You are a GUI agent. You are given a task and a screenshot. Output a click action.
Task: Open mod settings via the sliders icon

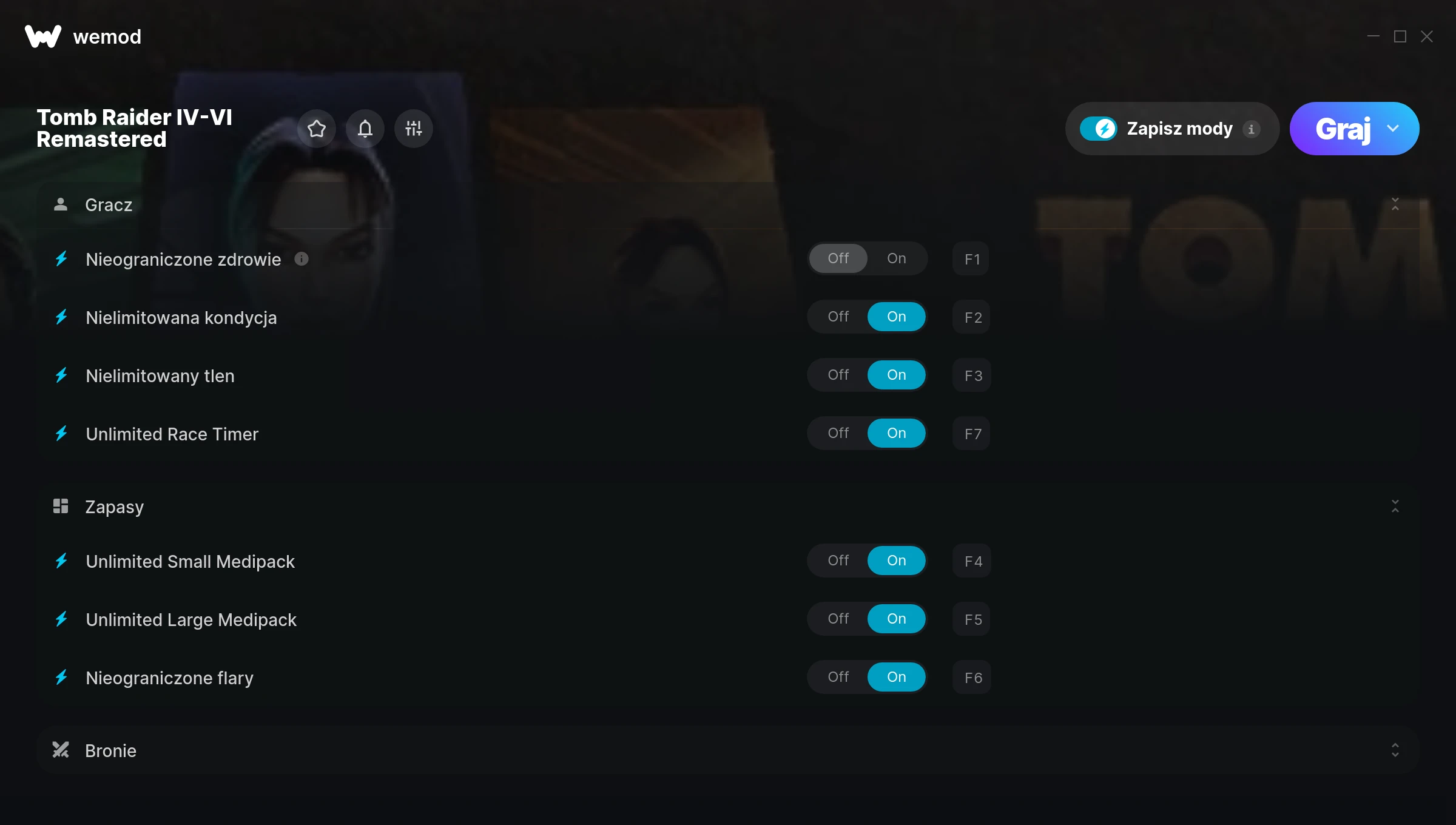click(x=414, y=129)
